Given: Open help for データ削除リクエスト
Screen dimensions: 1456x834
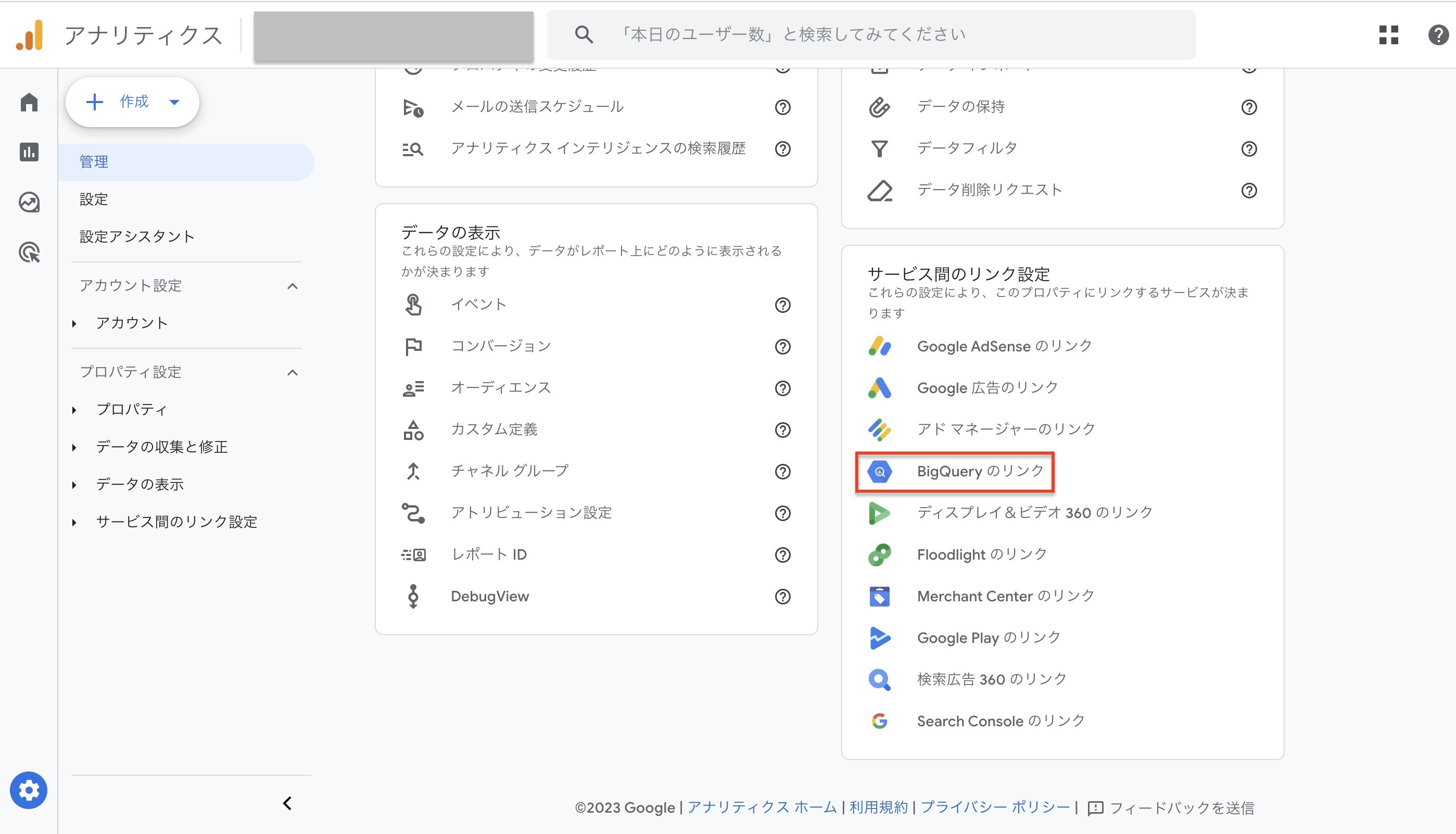Looking at the screenshot, I should coord(1249,190).
